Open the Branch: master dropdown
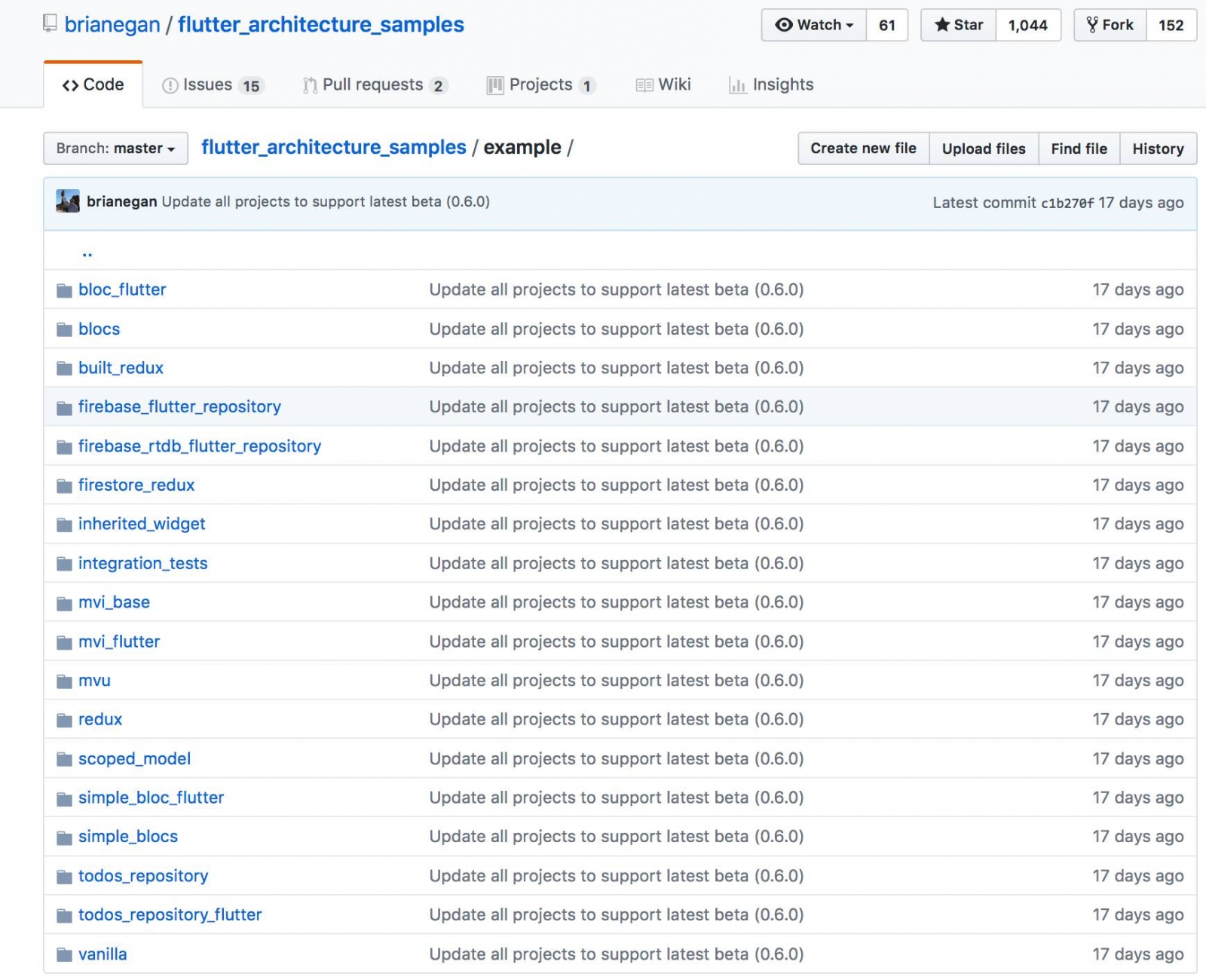 (x=115, y=149)
